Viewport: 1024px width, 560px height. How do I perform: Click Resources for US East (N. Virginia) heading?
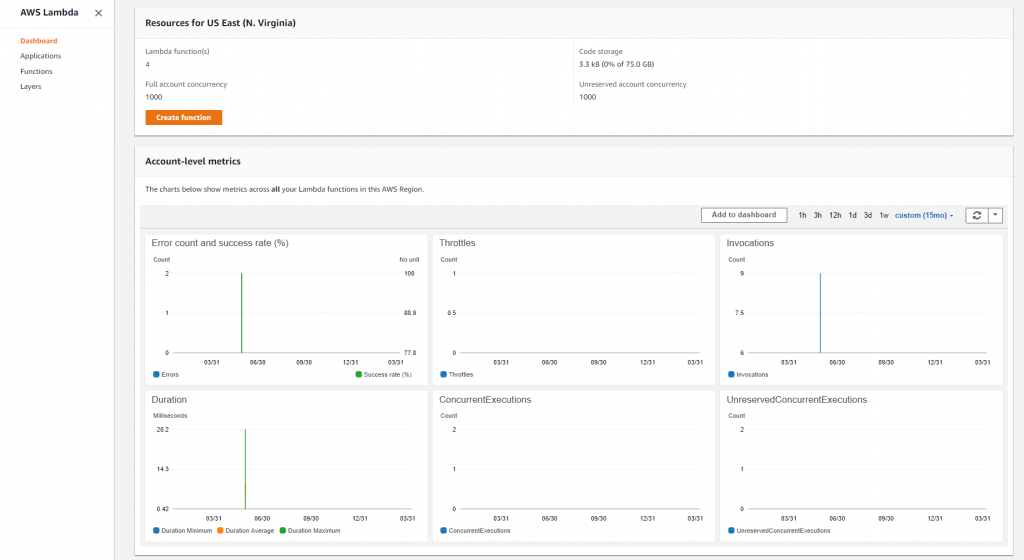pyautogui.click(x=220, y=23)
